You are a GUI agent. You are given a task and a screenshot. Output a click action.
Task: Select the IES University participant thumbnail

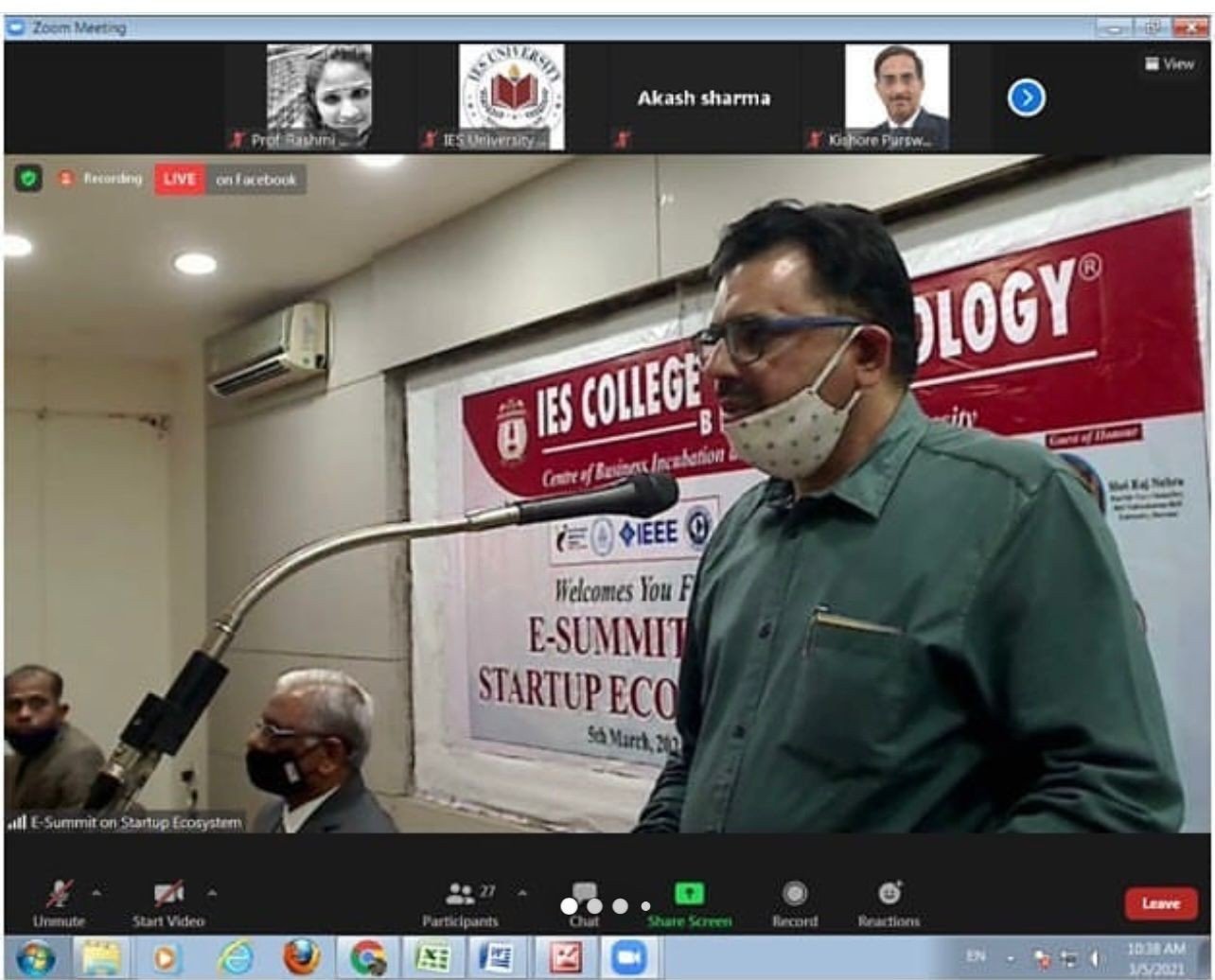tap(511, 96)
